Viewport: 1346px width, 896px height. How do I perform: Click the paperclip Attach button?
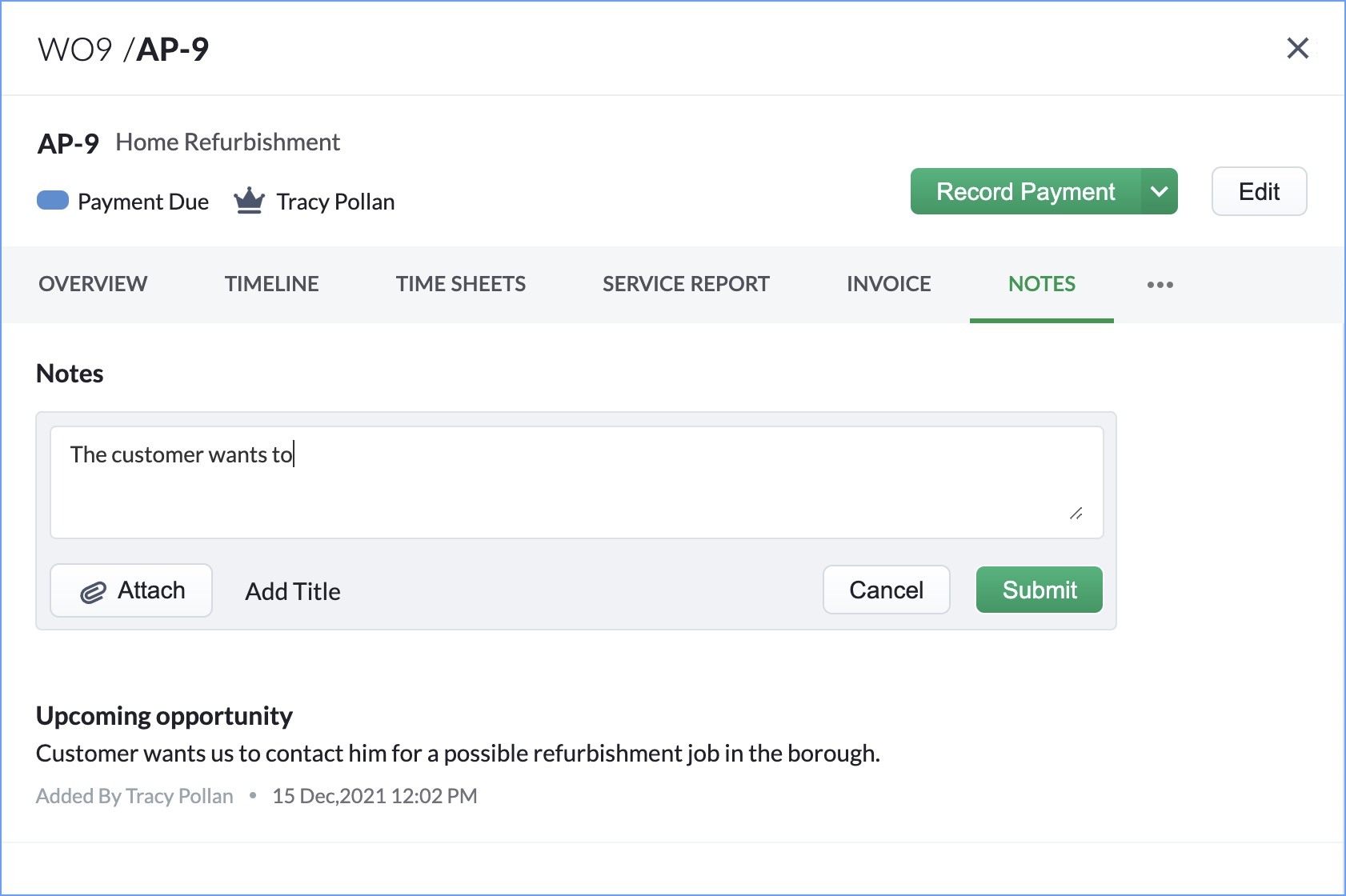[131, 590]
